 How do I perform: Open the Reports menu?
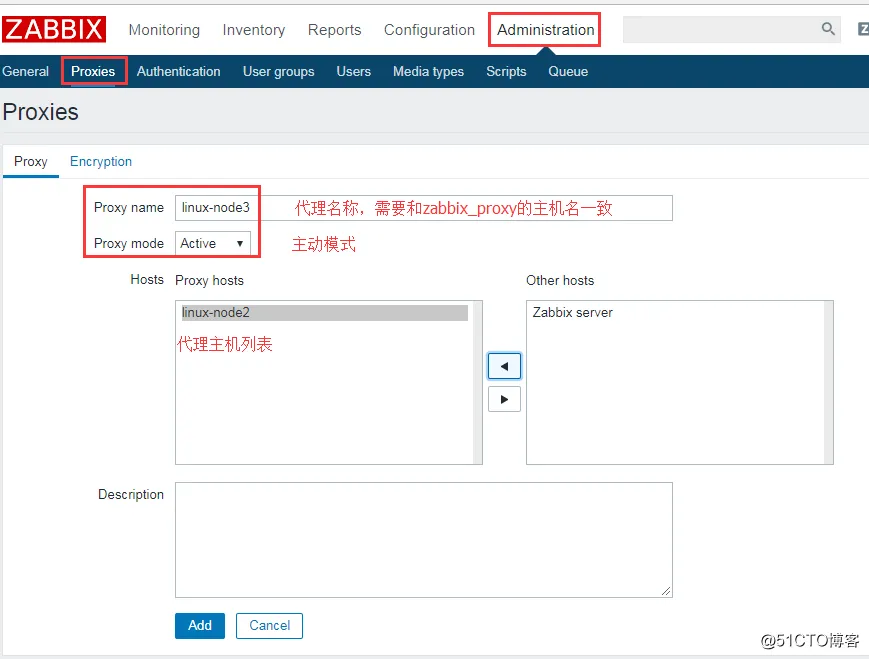[x=334, y=30]
